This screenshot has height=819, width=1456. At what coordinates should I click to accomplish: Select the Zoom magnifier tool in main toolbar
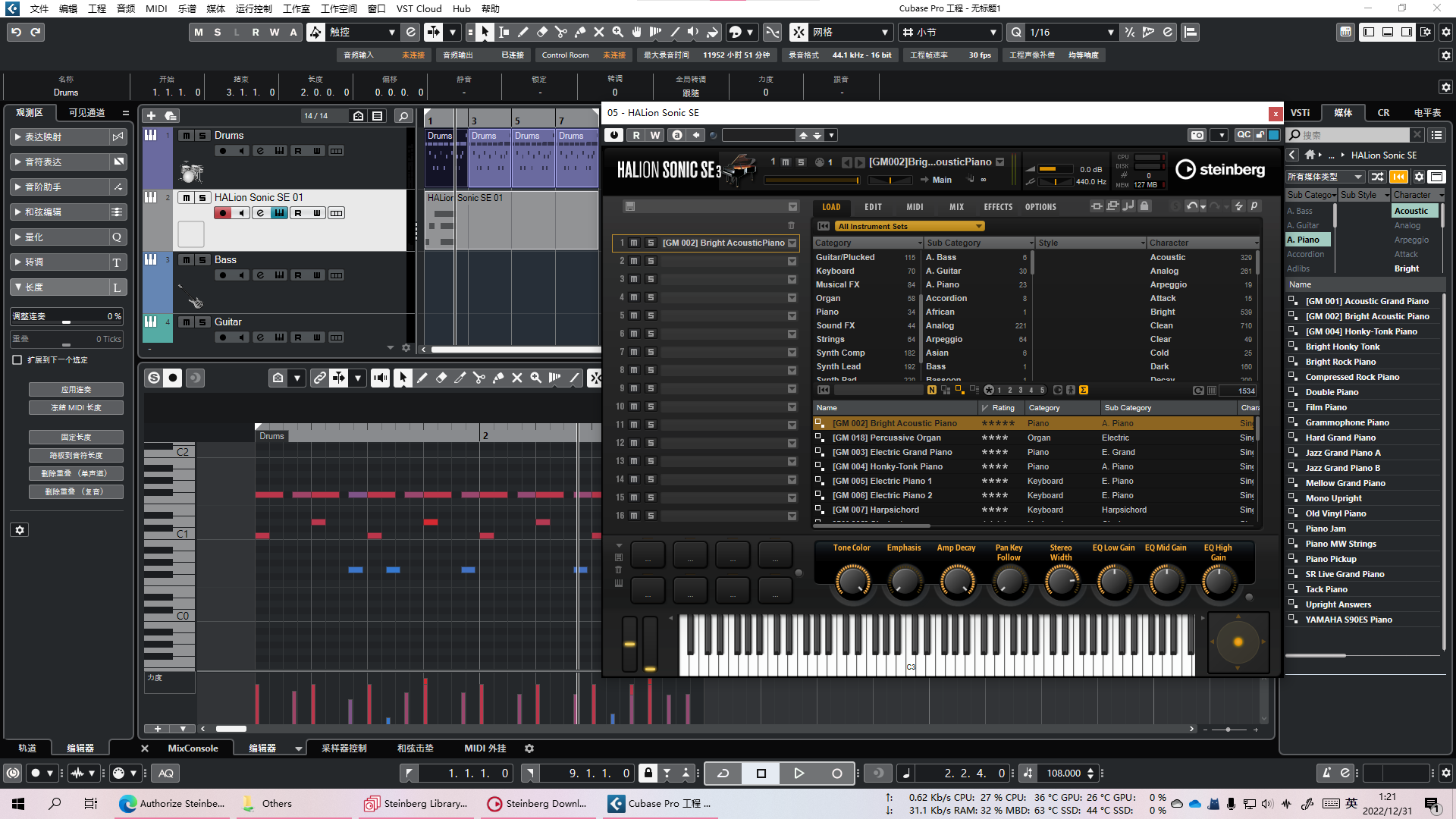[x=617, y=32]
